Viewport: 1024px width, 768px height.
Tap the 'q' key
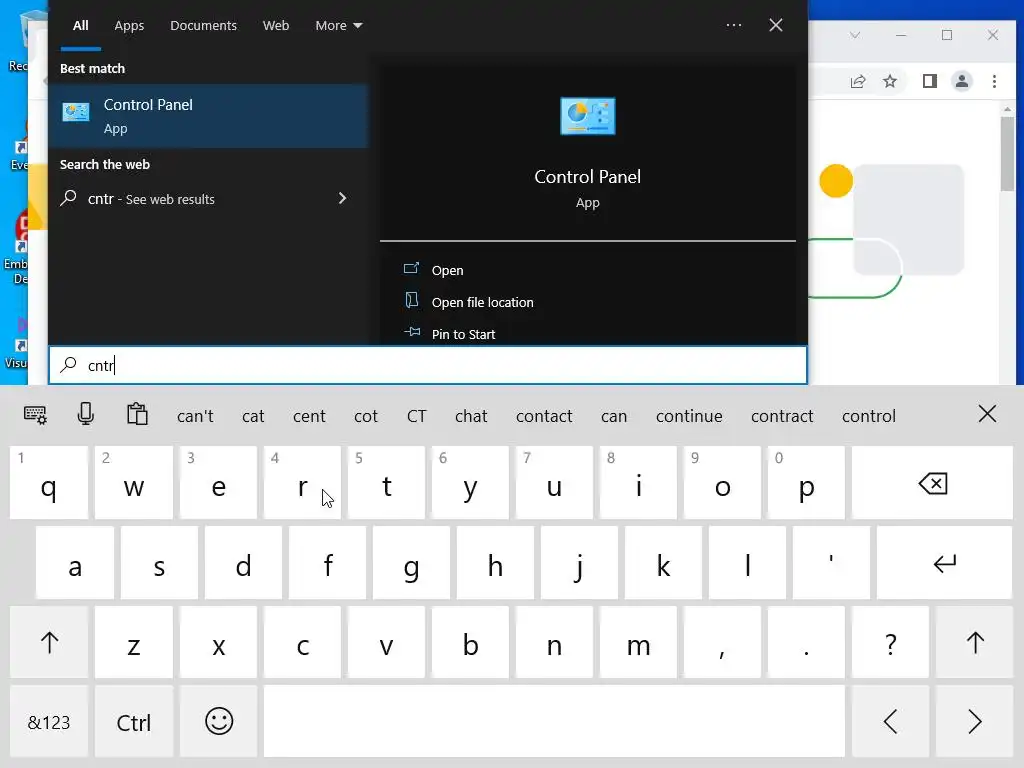click(x=49, y=483)
